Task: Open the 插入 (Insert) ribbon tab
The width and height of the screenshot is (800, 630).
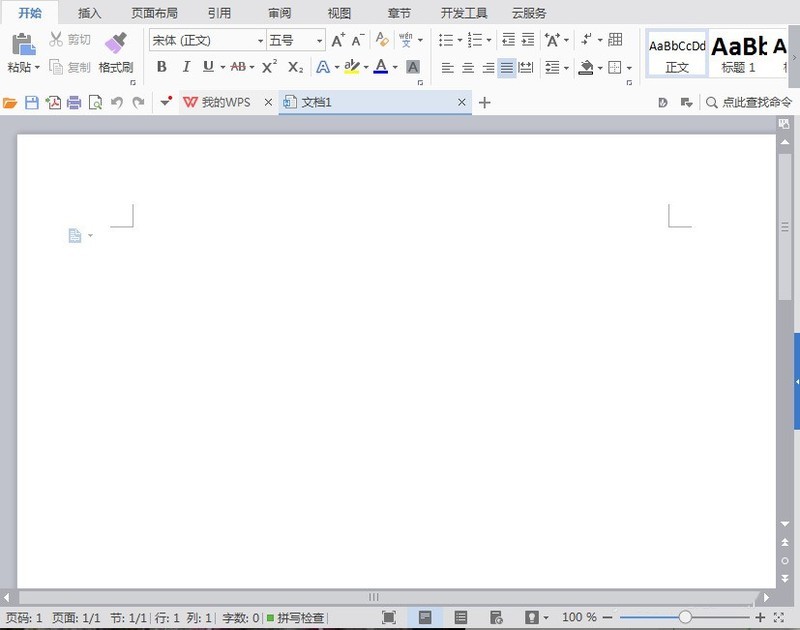Action: pos(90,13)
